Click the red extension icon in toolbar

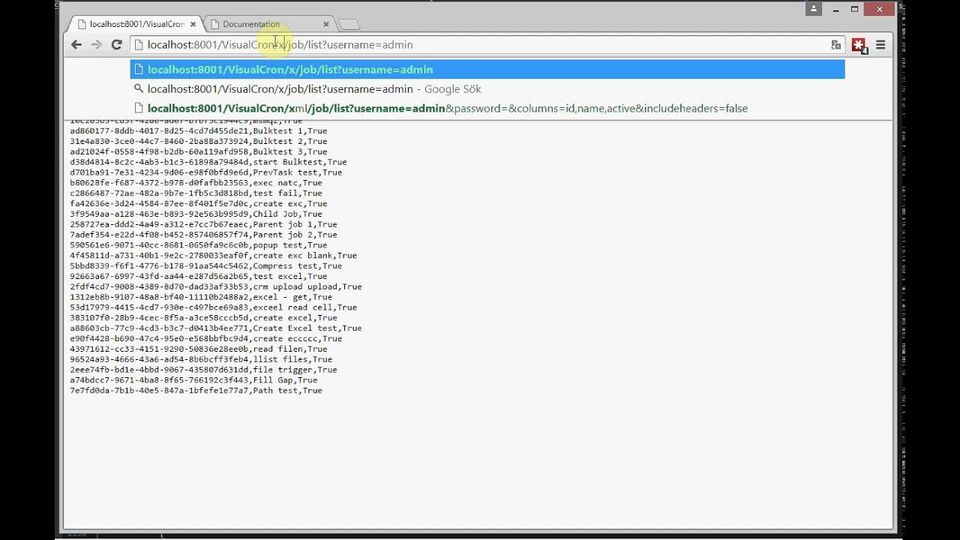859,45
